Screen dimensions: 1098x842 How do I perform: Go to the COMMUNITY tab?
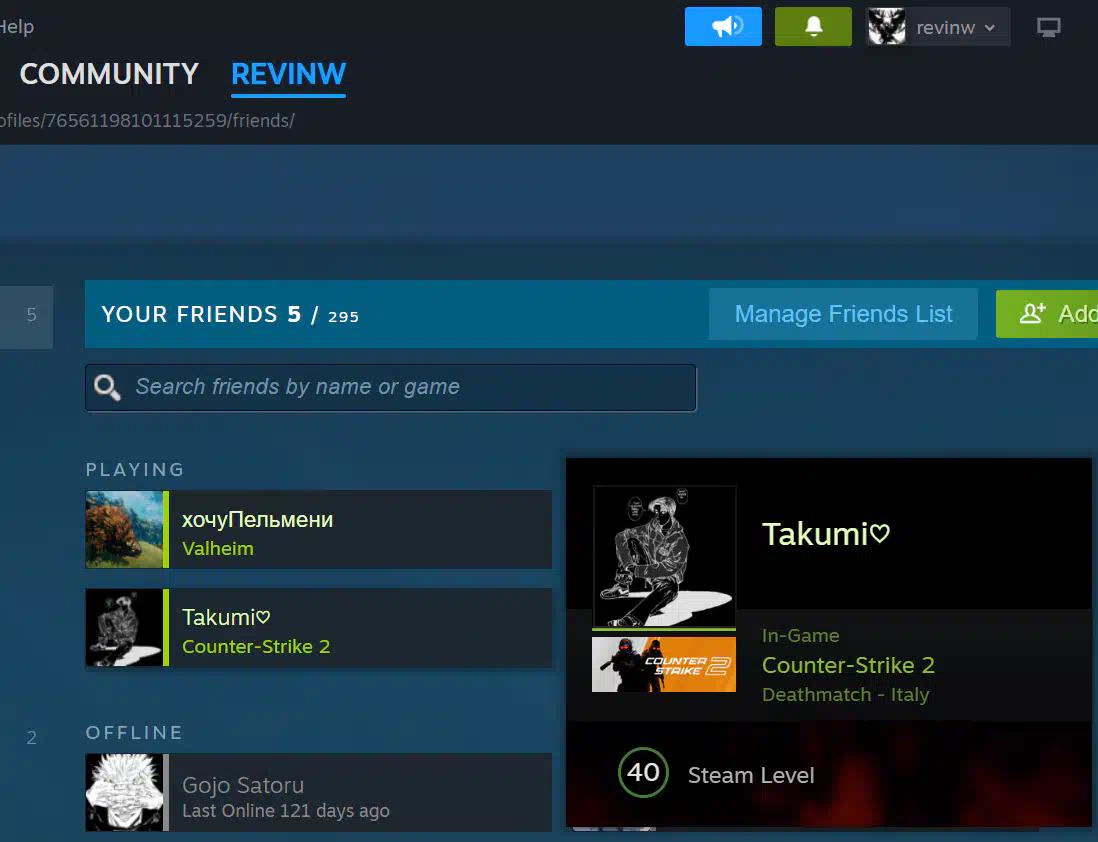(109, 74)
